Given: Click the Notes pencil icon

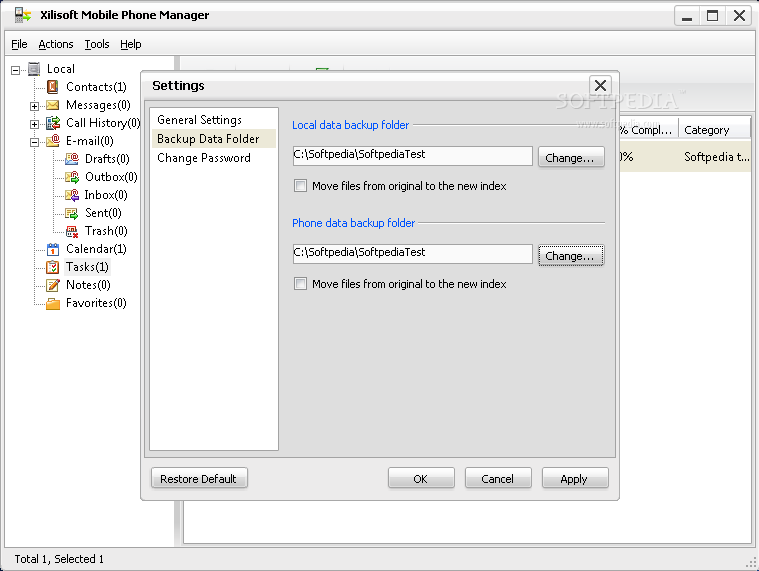Looking at the screenshot, I should point(52,285).
